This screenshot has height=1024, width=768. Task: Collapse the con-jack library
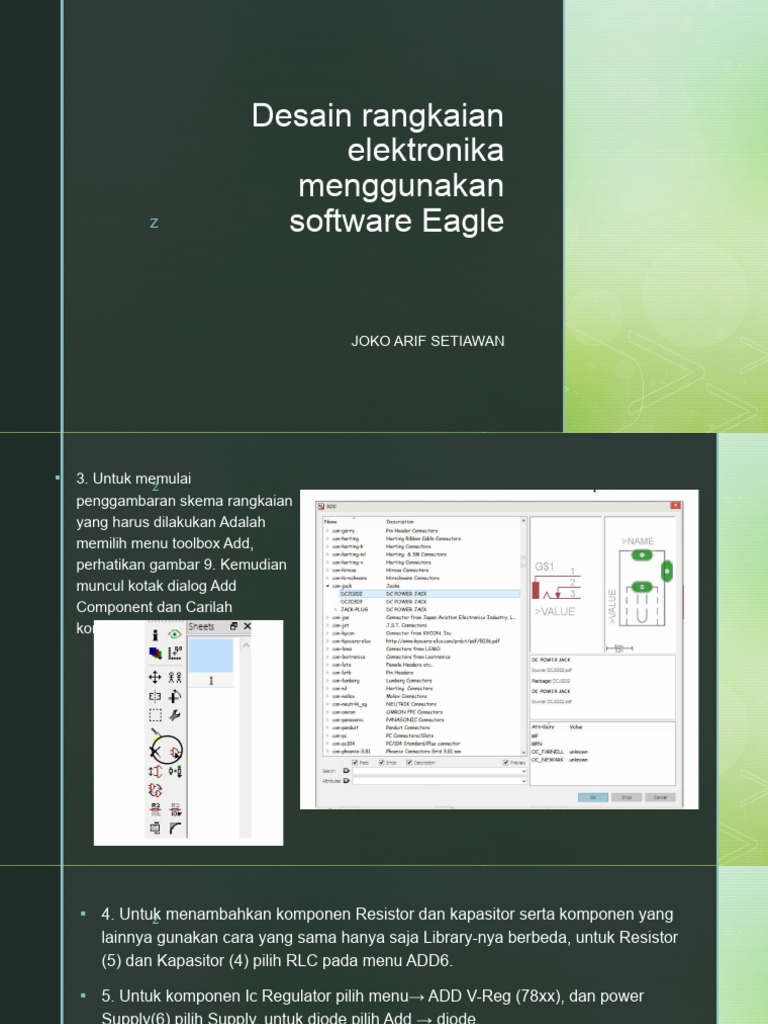tap(328, 586)
